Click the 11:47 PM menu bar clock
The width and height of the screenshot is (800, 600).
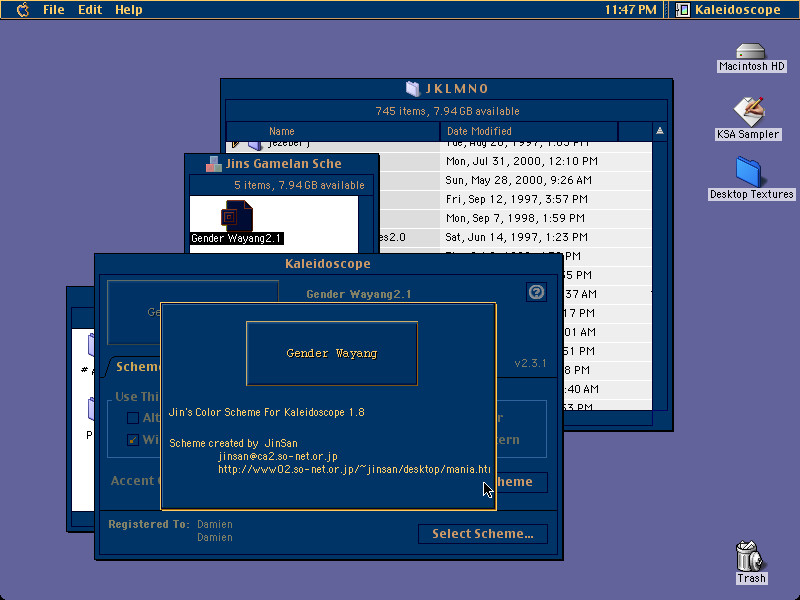pos(631,10)
